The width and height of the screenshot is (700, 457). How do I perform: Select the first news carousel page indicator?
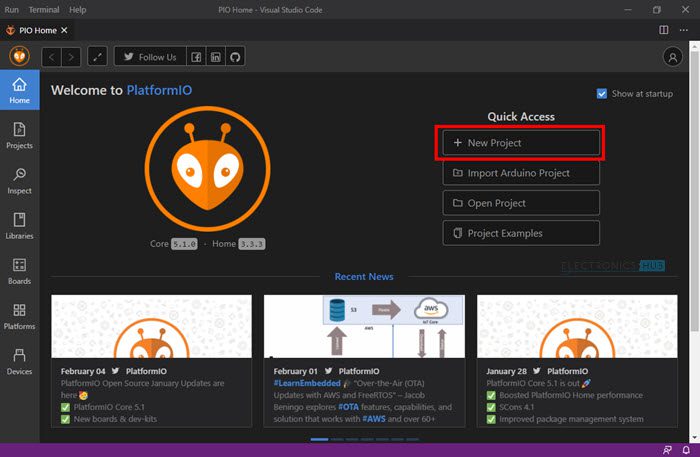[x=319, y=440]
